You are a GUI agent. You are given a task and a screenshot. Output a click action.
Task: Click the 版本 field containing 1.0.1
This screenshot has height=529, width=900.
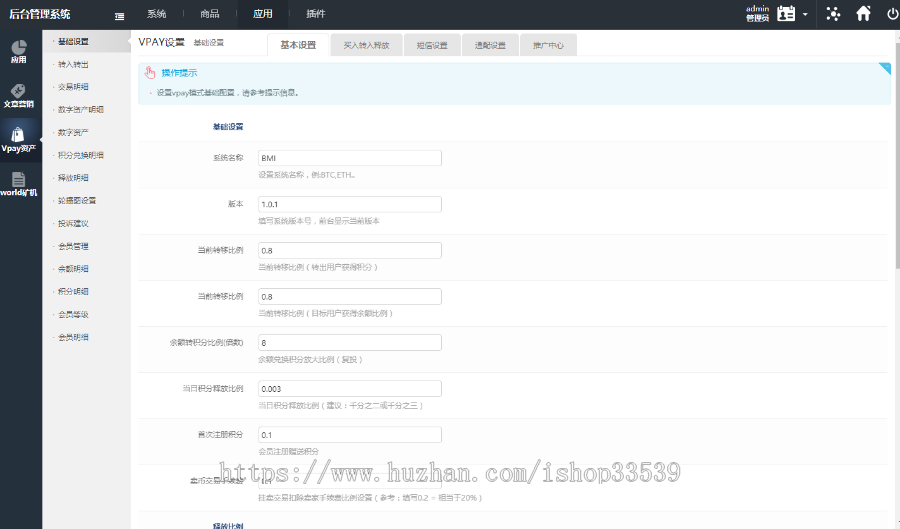350,204
